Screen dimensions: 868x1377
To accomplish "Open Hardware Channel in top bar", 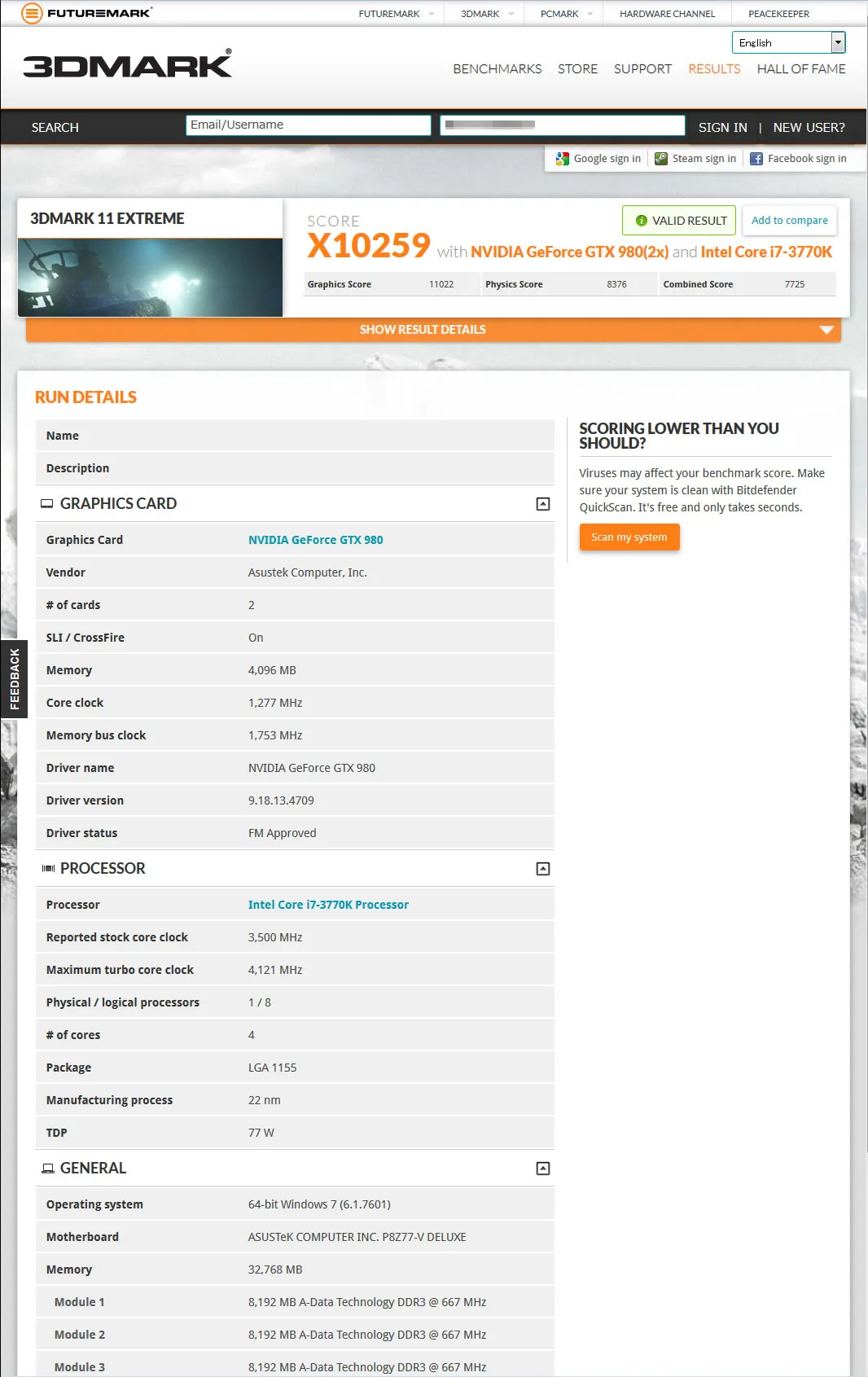I will pyautogui.click(x=668, y=14).
